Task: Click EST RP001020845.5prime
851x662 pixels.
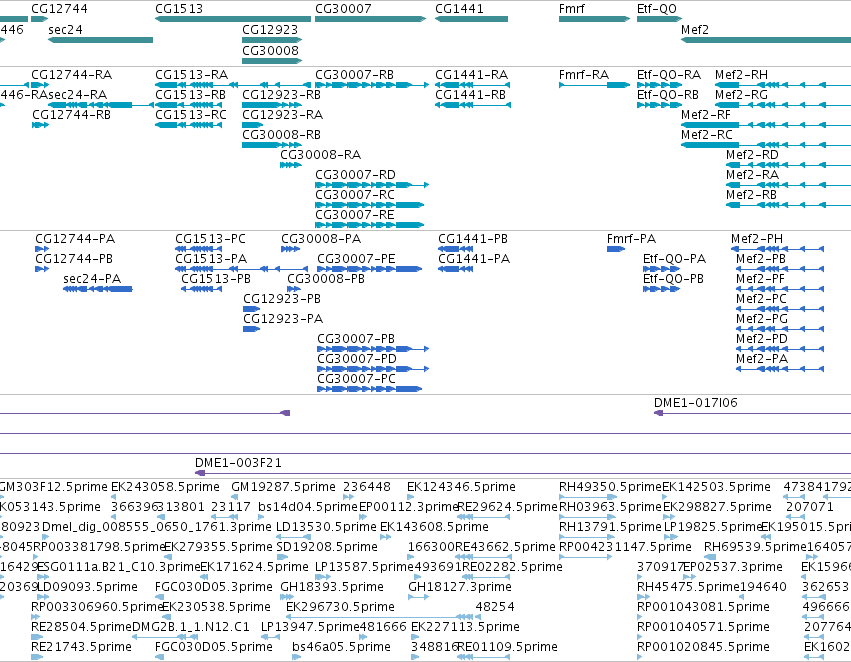Action: [x=703, y=647]
